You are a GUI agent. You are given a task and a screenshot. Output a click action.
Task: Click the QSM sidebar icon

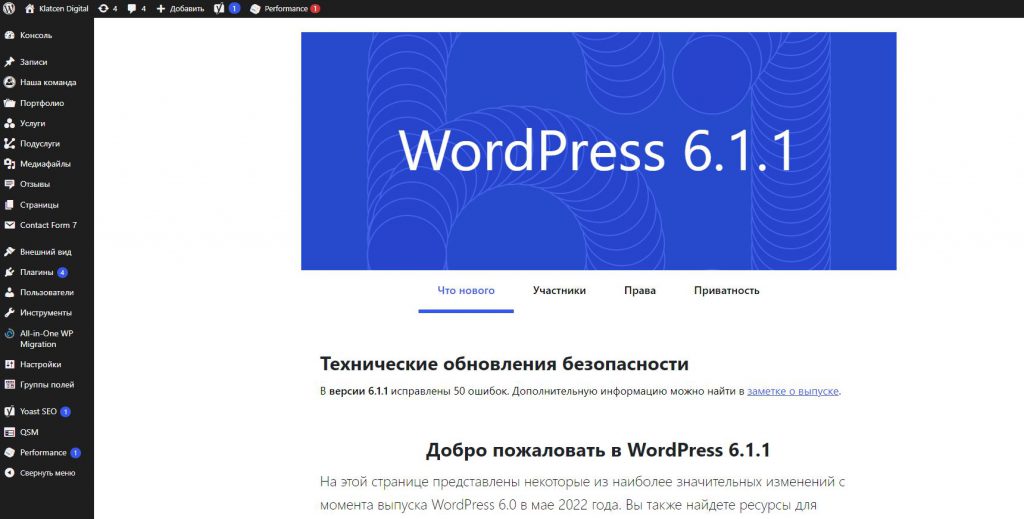click(x=9, y=432)
